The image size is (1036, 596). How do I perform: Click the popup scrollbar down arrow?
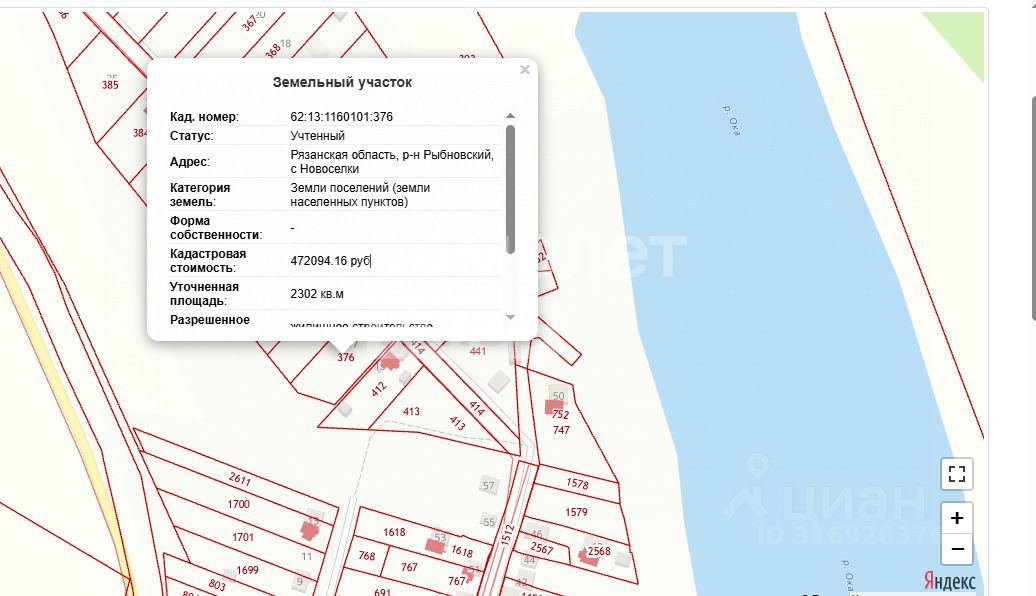510,317
